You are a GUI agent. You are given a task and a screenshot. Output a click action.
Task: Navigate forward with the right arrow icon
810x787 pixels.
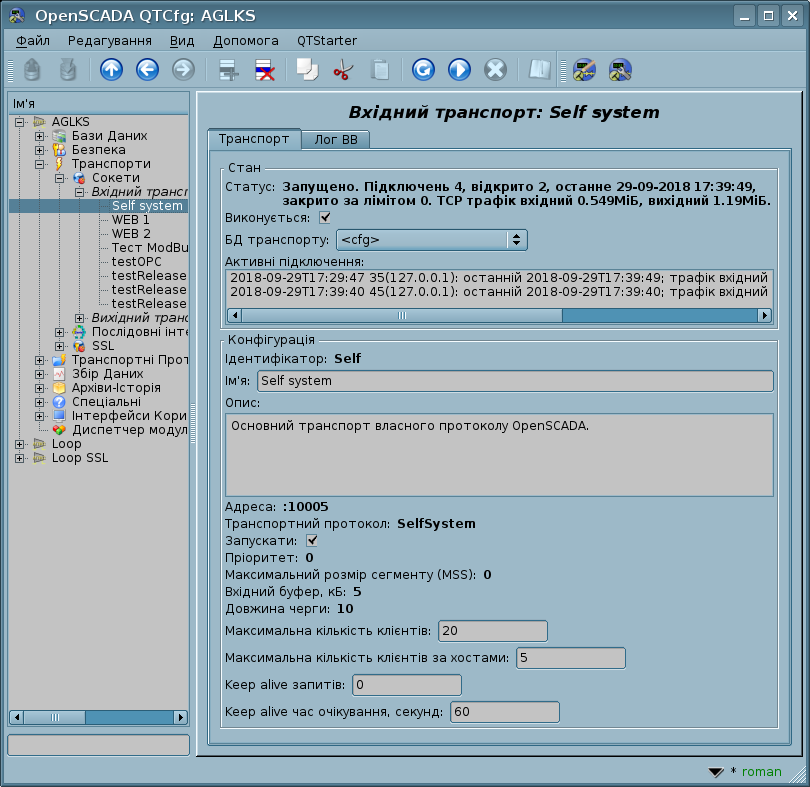click(x=183, y=70)
